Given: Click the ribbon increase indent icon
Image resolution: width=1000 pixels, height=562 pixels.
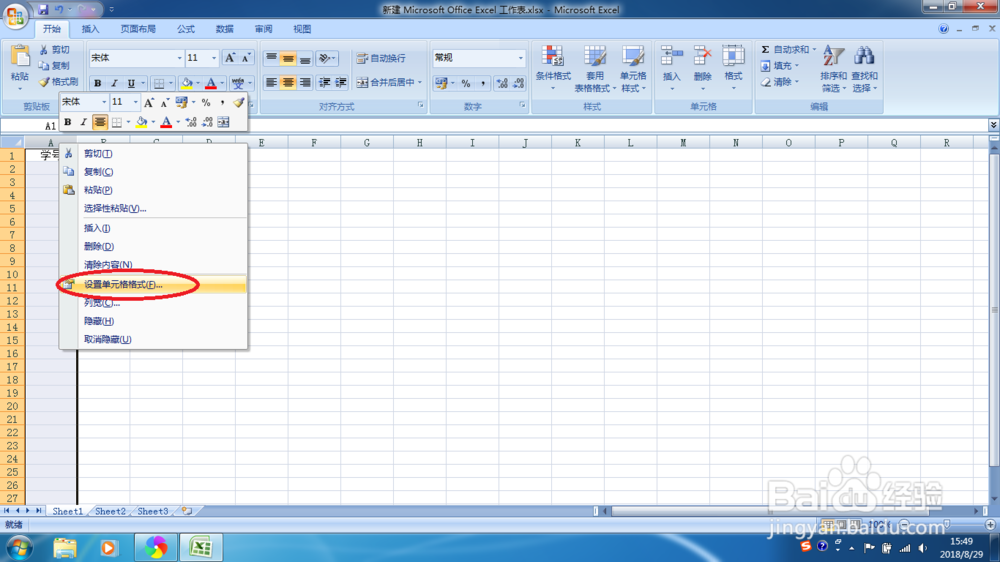Looking at the screenshot, I should coord(341,83).
